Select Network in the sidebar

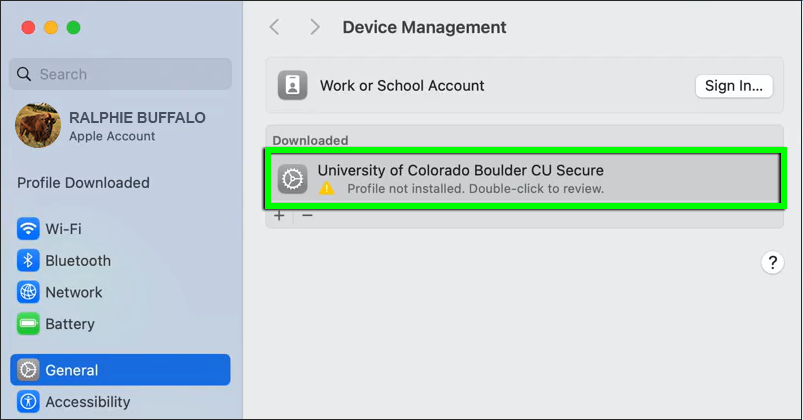click(x=74, y=293)
